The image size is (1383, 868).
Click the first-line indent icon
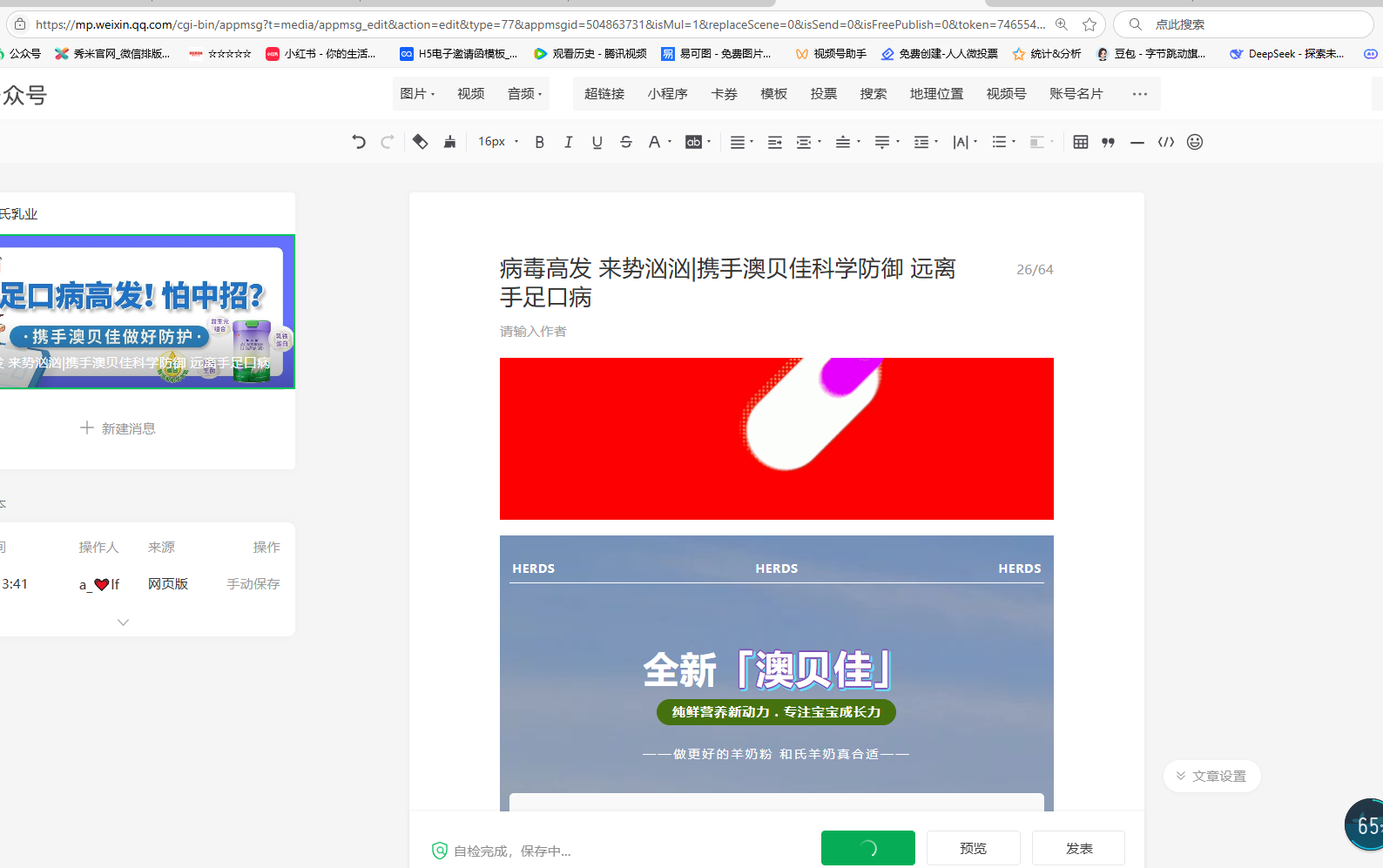coord(775,142)
